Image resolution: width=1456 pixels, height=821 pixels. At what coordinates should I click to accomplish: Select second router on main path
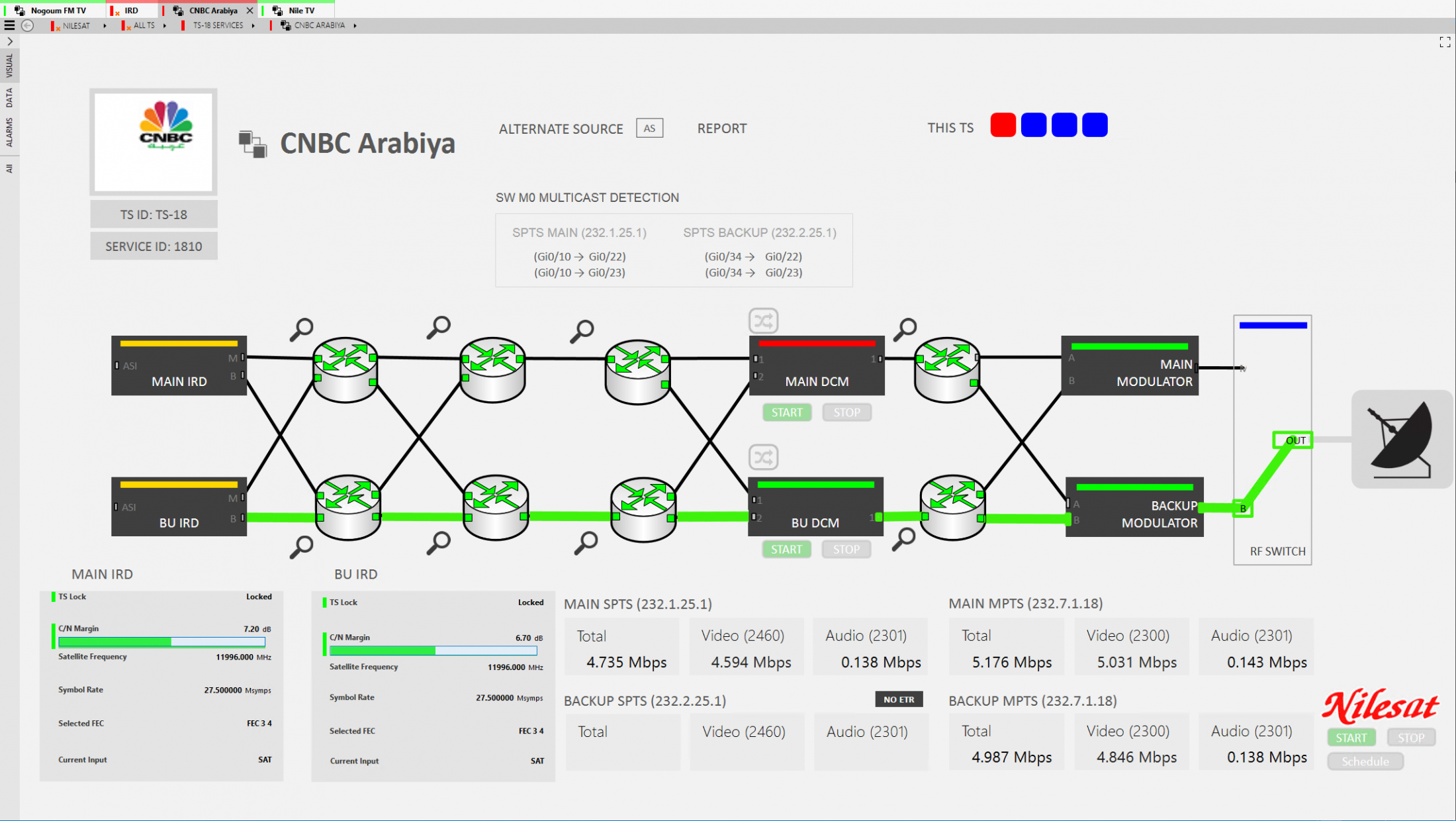tap(493, 369)
